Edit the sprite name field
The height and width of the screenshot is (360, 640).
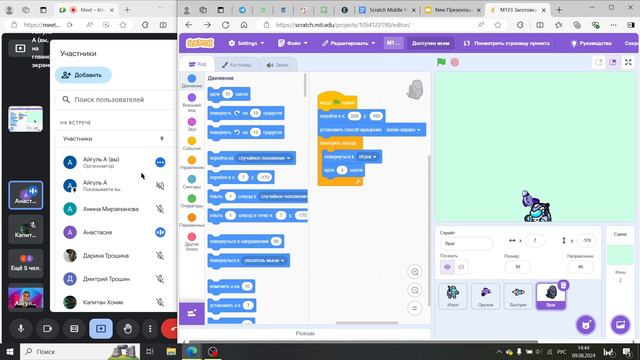466,243
